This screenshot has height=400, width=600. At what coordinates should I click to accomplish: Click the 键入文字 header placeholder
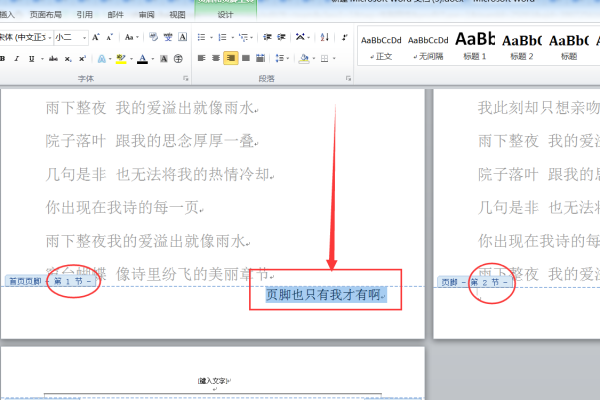pos(214,381)
